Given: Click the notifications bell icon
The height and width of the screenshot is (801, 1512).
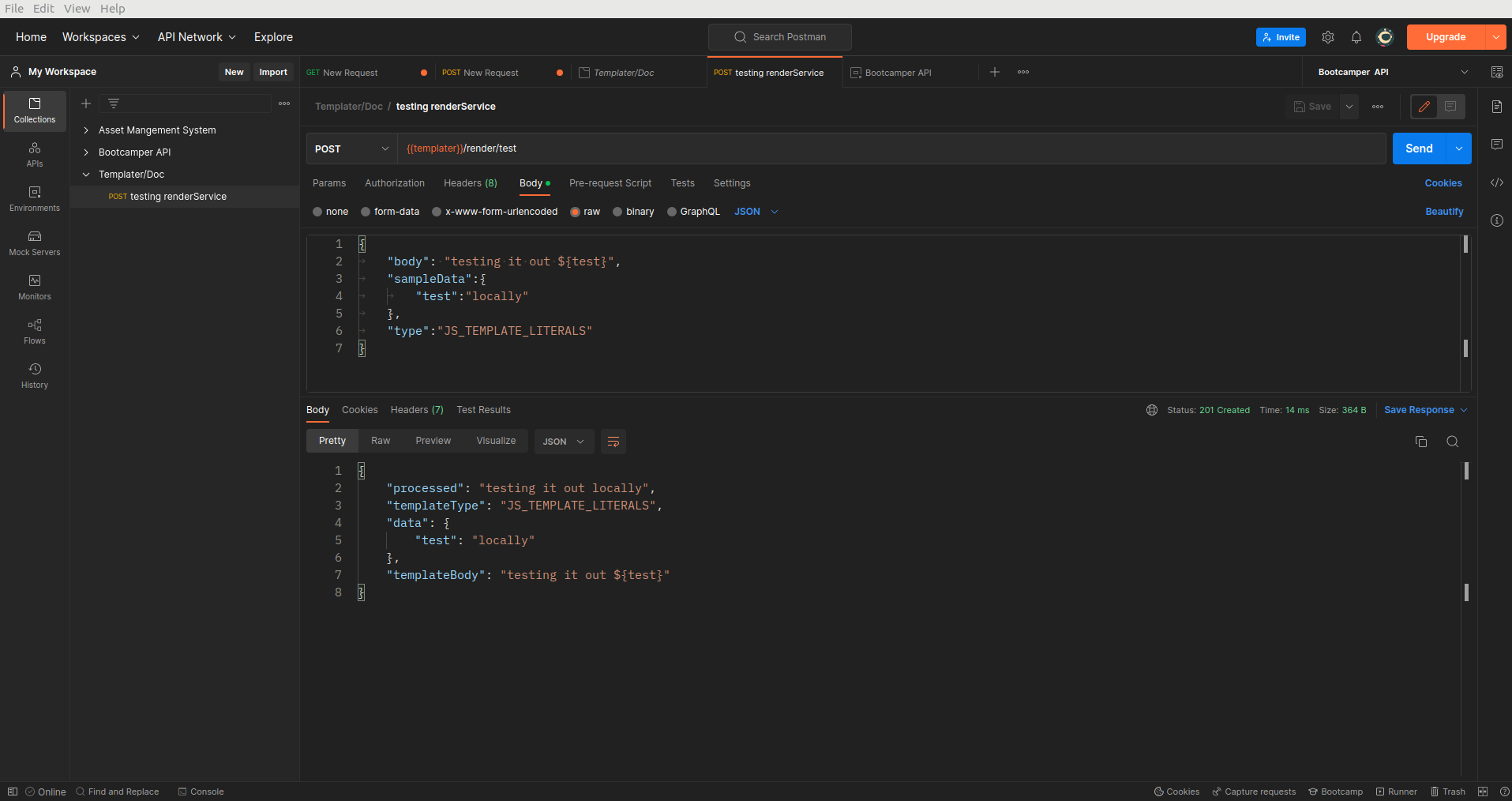Looking at the screenshot, I should click(1356, 37).
